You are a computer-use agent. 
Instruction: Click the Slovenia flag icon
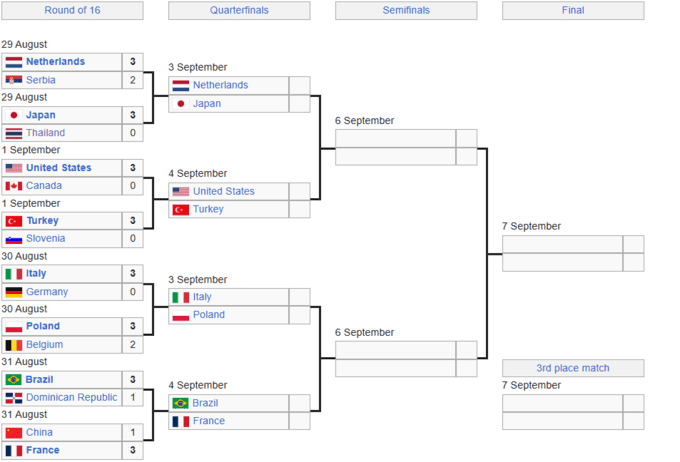[x=13, y=239]
